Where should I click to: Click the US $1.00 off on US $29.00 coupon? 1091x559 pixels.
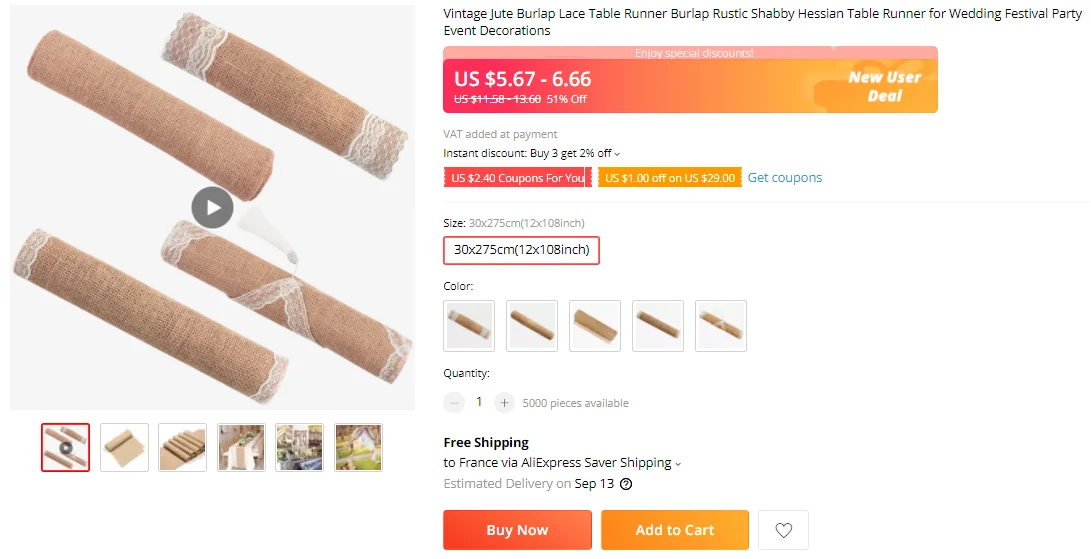click(x=670, y=178)
